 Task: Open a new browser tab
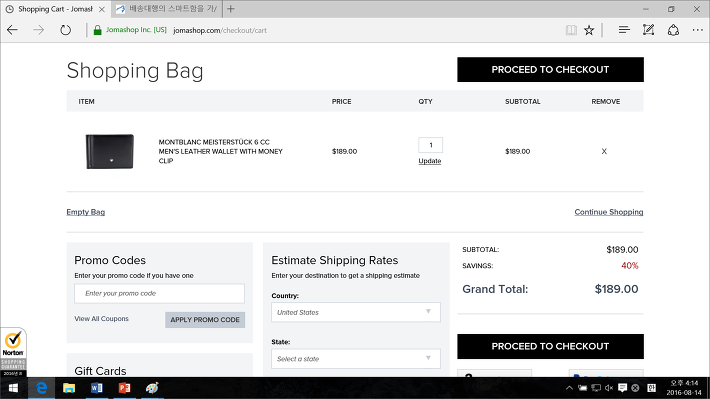(231, 9)
